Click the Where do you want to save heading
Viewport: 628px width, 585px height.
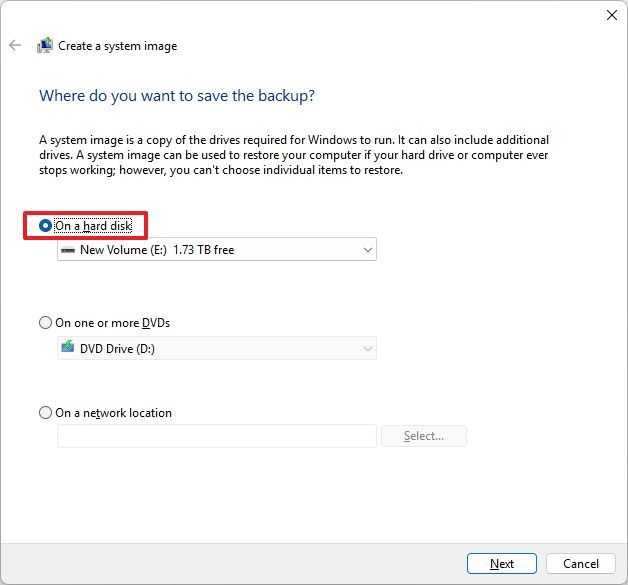click(x=177, y=96)
